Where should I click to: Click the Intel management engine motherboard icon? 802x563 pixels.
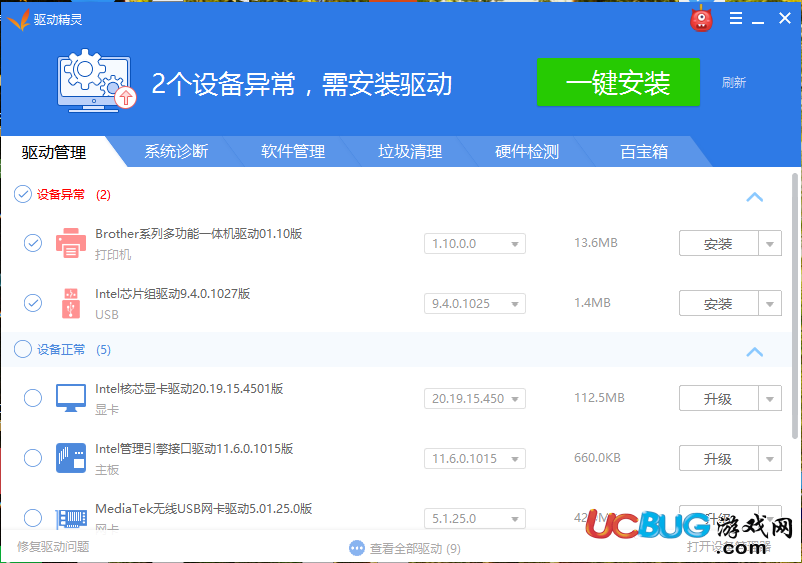[x=71, y=458]
